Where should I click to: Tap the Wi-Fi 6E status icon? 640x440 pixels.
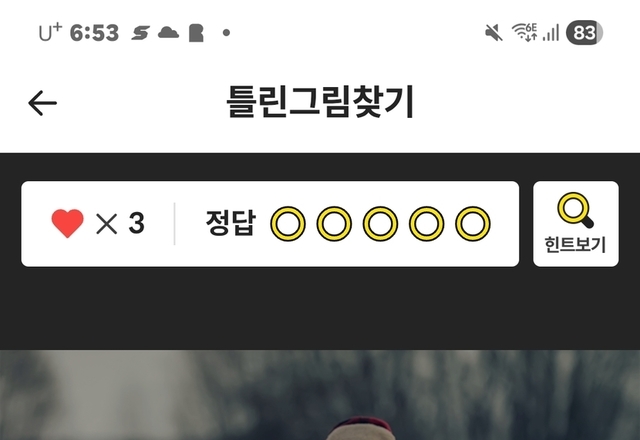coord(524,32)
